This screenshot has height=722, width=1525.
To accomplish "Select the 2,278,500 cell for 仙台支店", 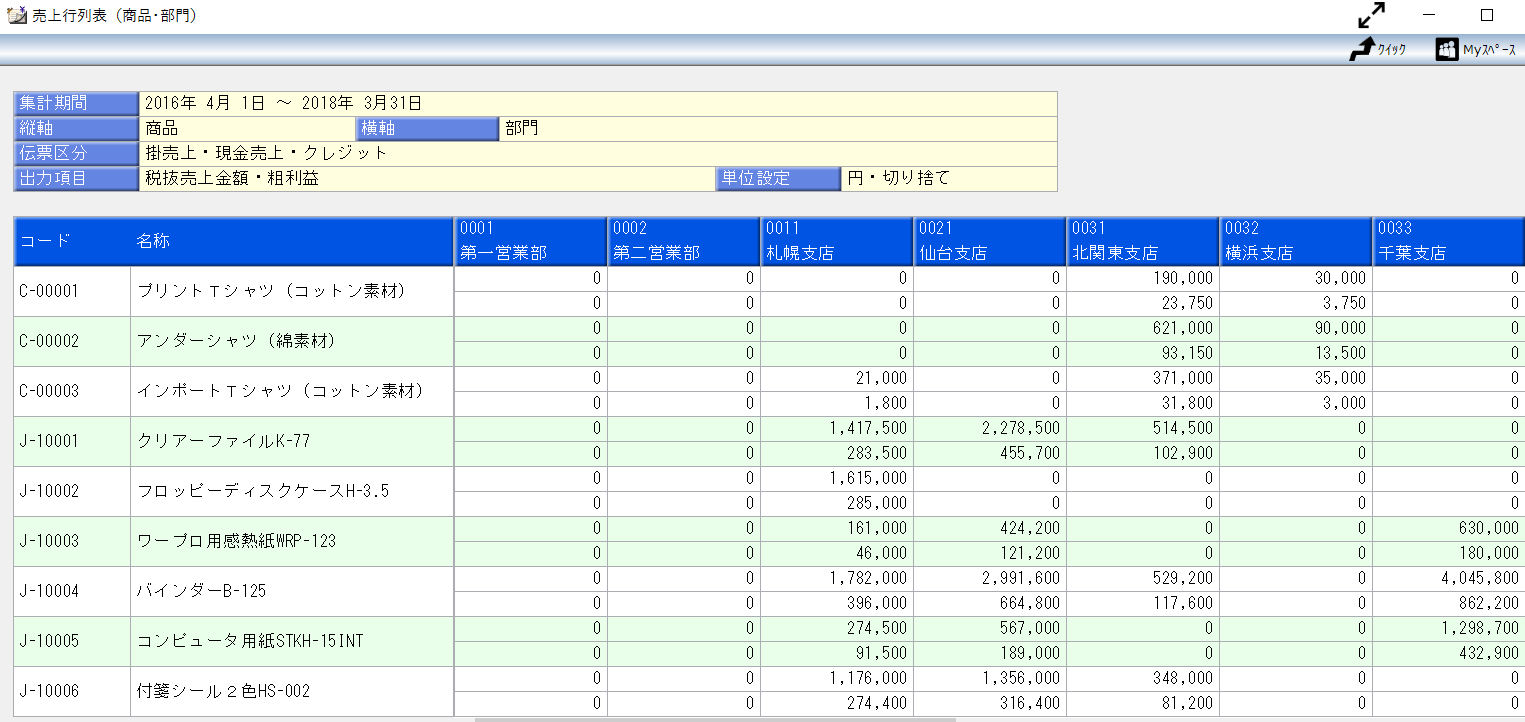I will click(989, 428).
